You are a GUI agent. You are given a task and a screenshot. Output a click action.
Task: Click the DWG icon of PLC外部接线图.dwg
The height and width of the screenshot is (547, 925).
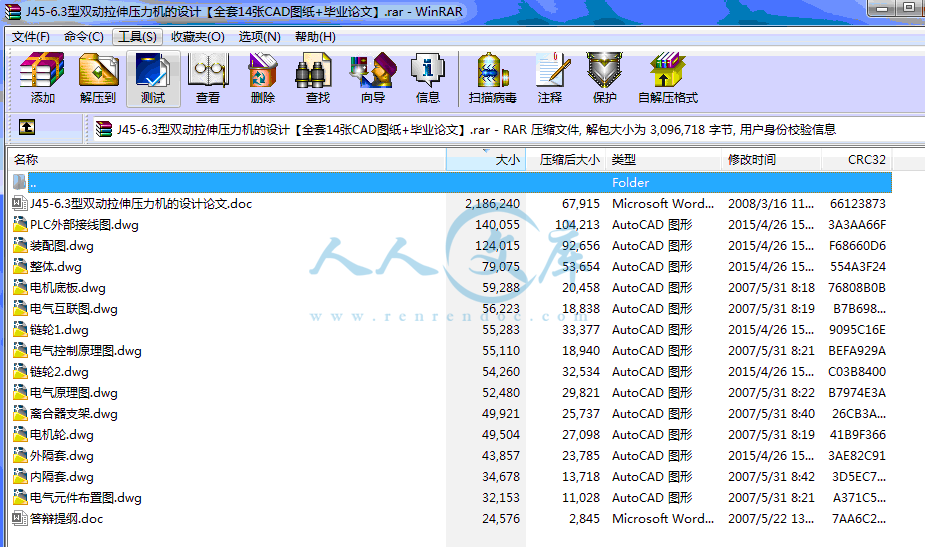[20, 224]
